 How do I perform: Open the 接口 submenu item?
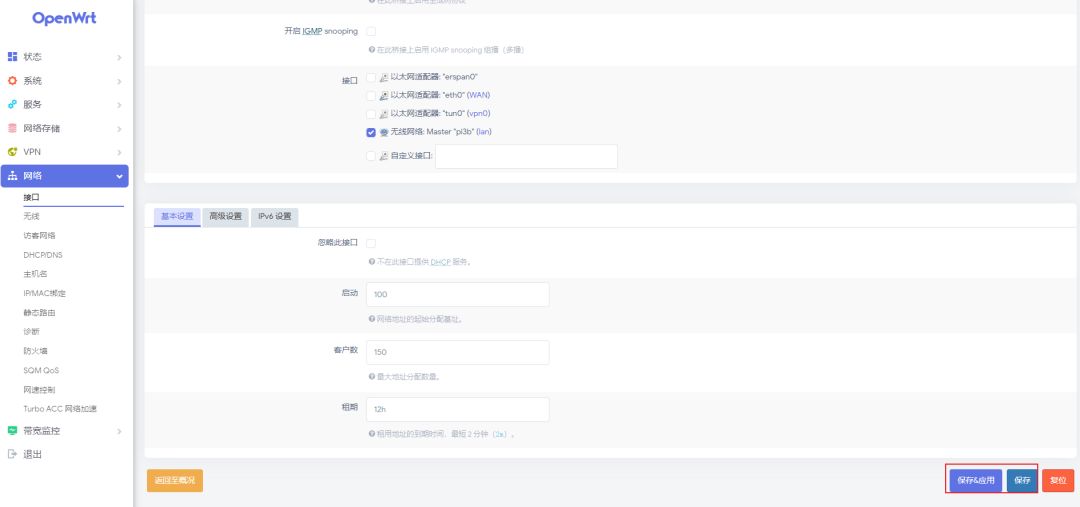(x=32, y=197)
